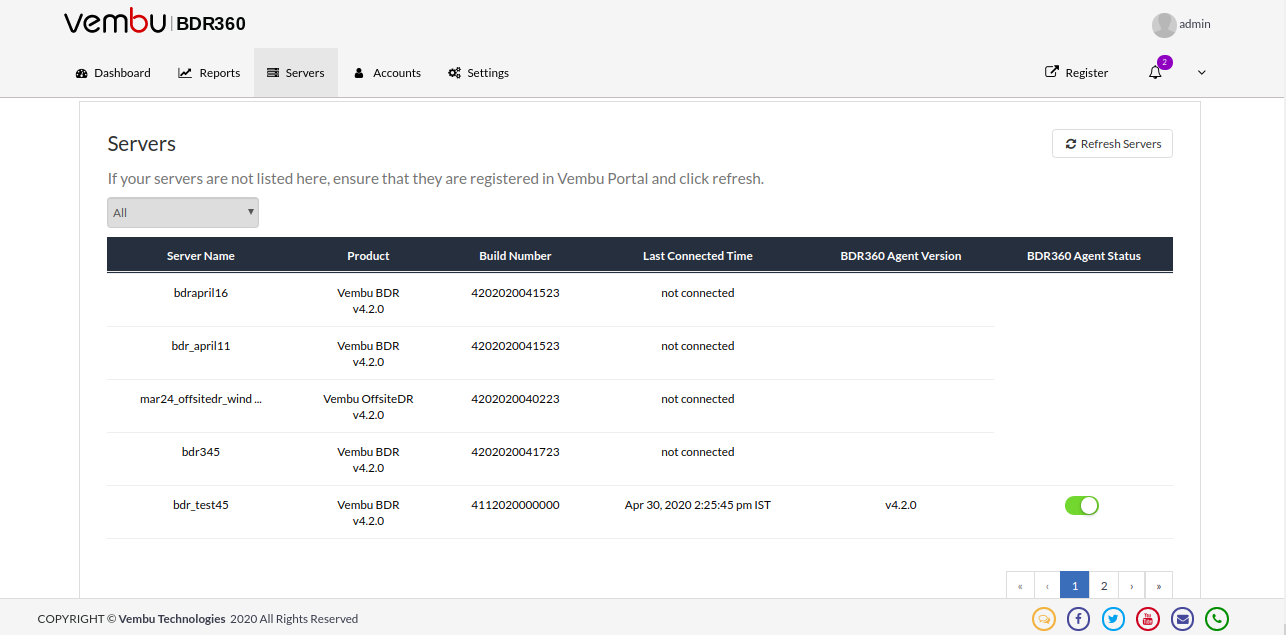Go to pagination page 2
The width and height of the screenshot is (1286, 635).
tap(1104, 586)
